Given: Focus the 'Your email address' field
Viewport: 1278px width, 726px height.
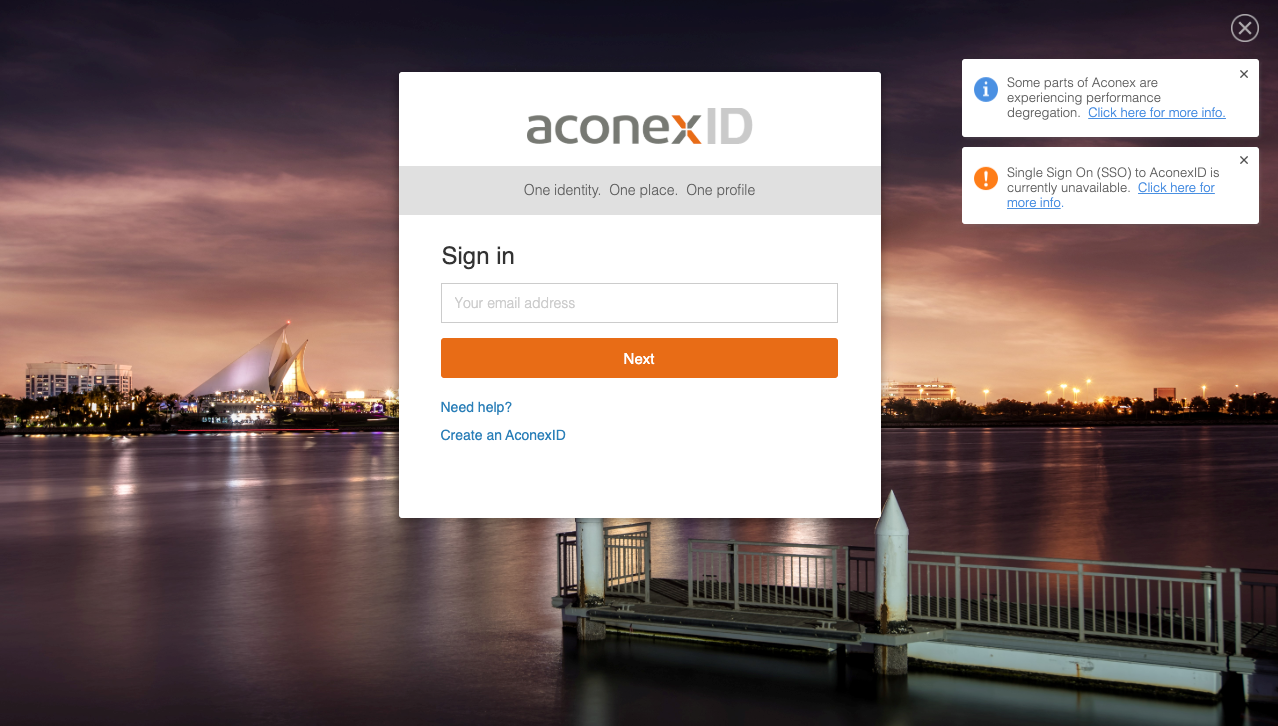Looking at the screenshot, I should pos(639,303).
